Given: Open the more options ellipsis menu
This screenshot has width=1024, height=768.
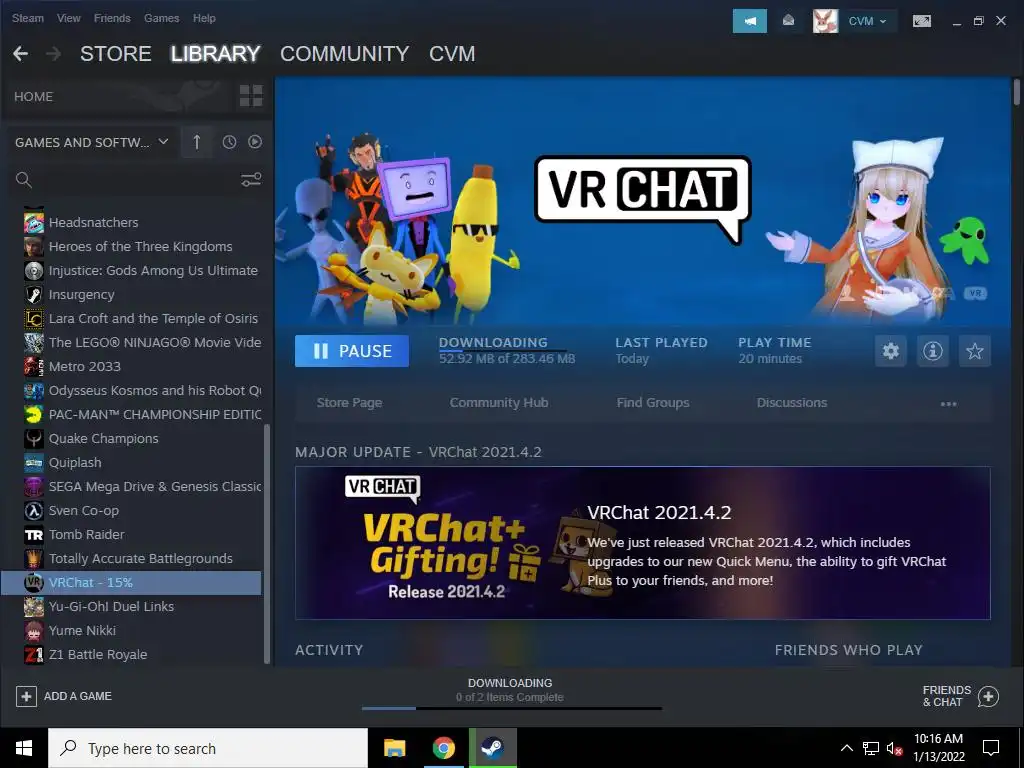Looking at the screenshot, I should click(948, 404).
